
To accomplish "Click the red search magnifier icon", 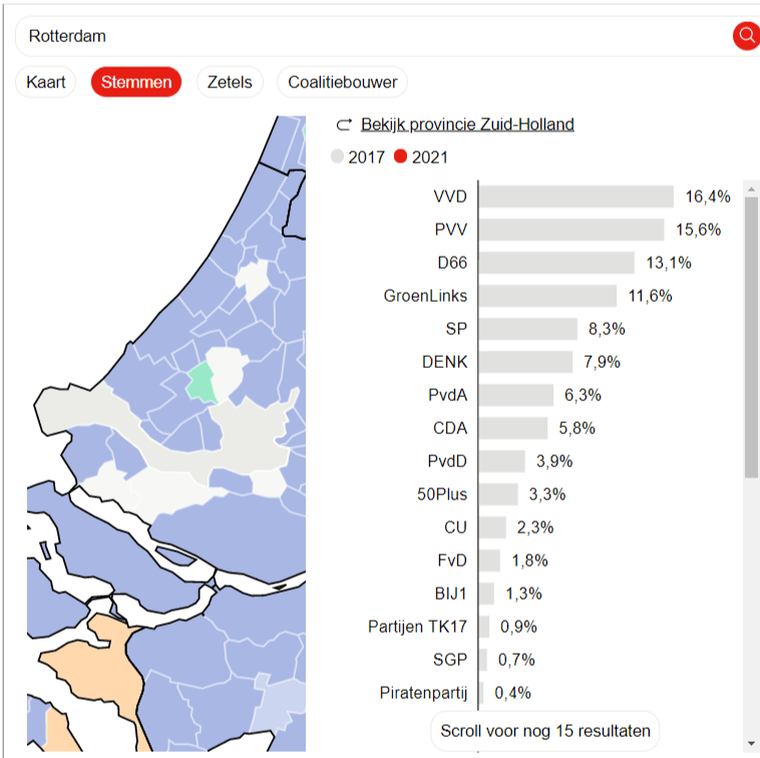I will point(747,36).
